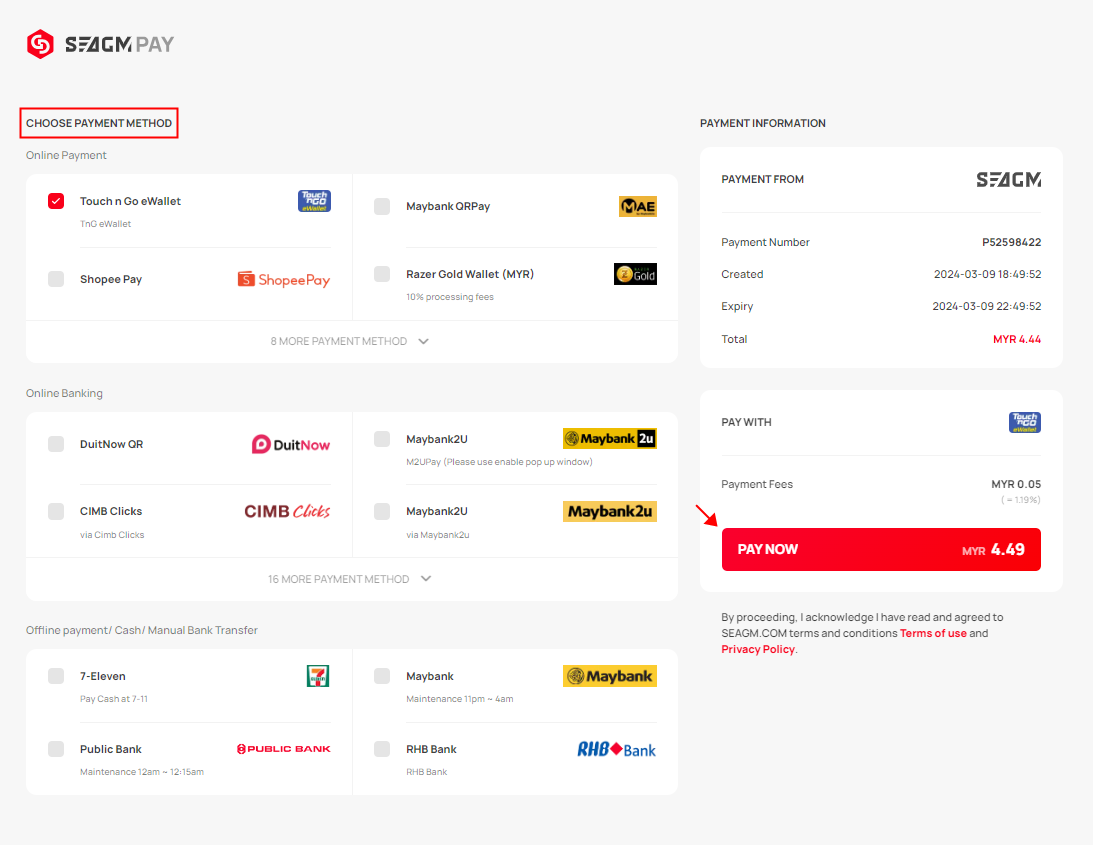The height and width of the screenshot is (845, 1093).
Task: Click the Payment Information heading
Action: pyautogui.click(x=763, y=123)
